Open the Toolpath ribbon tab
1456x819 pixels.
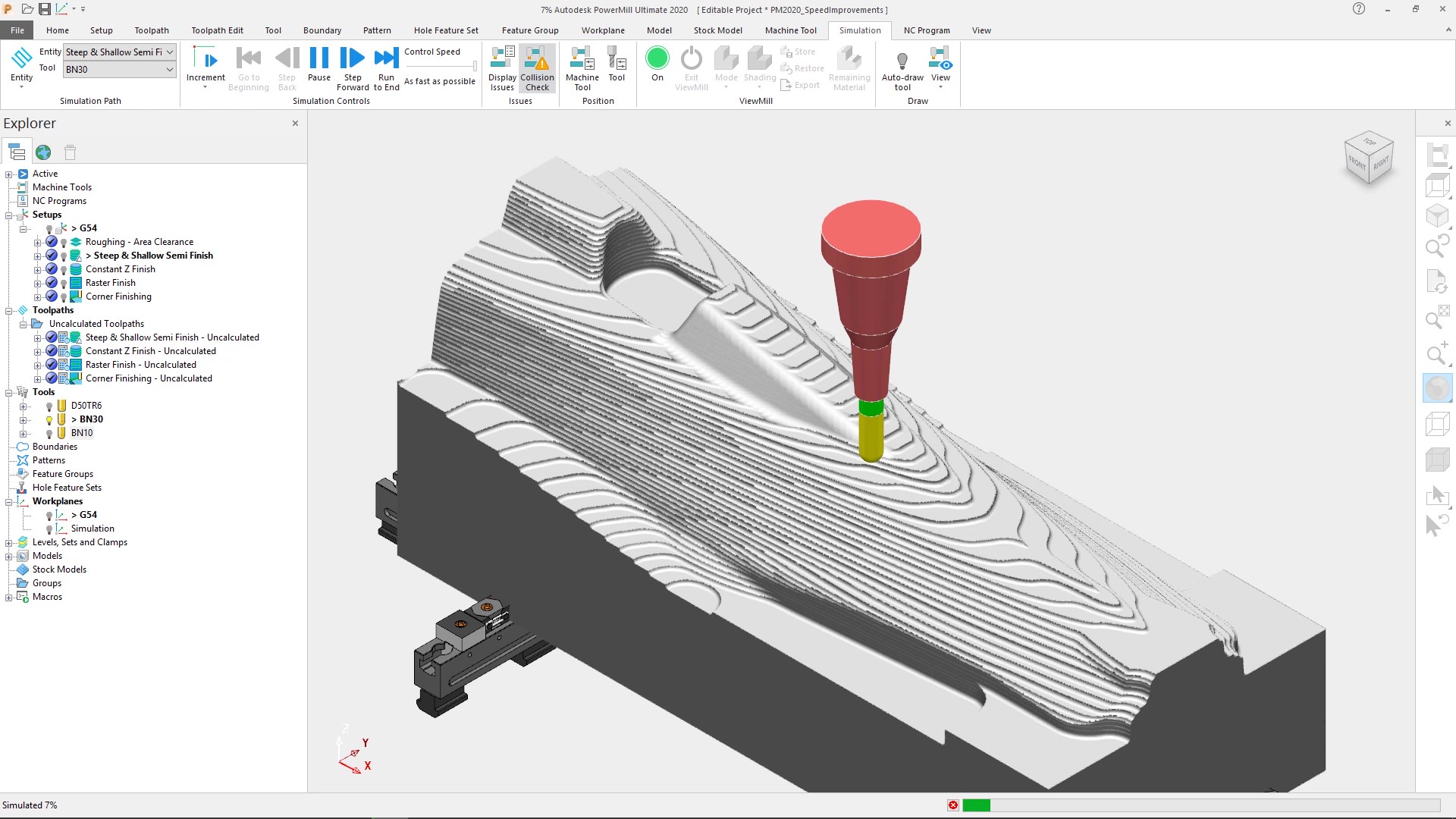(152, 30)
